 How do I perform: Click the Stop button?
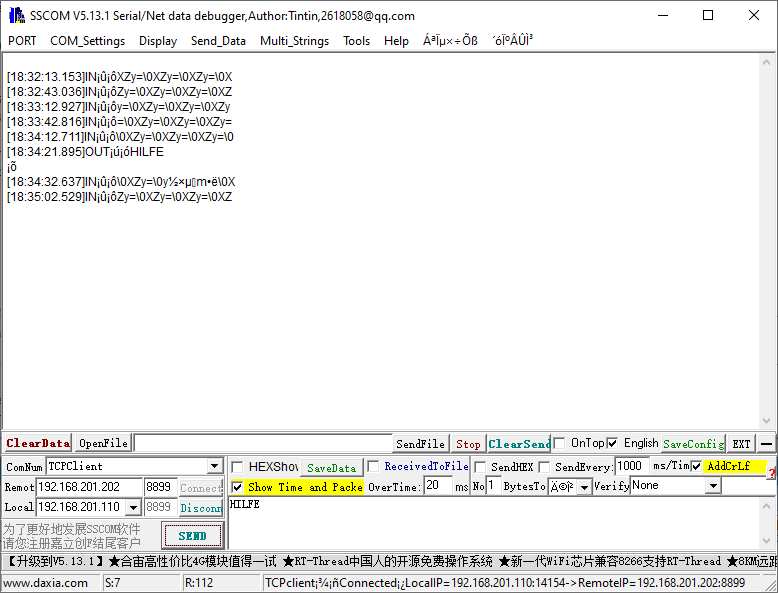click(468, 444)
